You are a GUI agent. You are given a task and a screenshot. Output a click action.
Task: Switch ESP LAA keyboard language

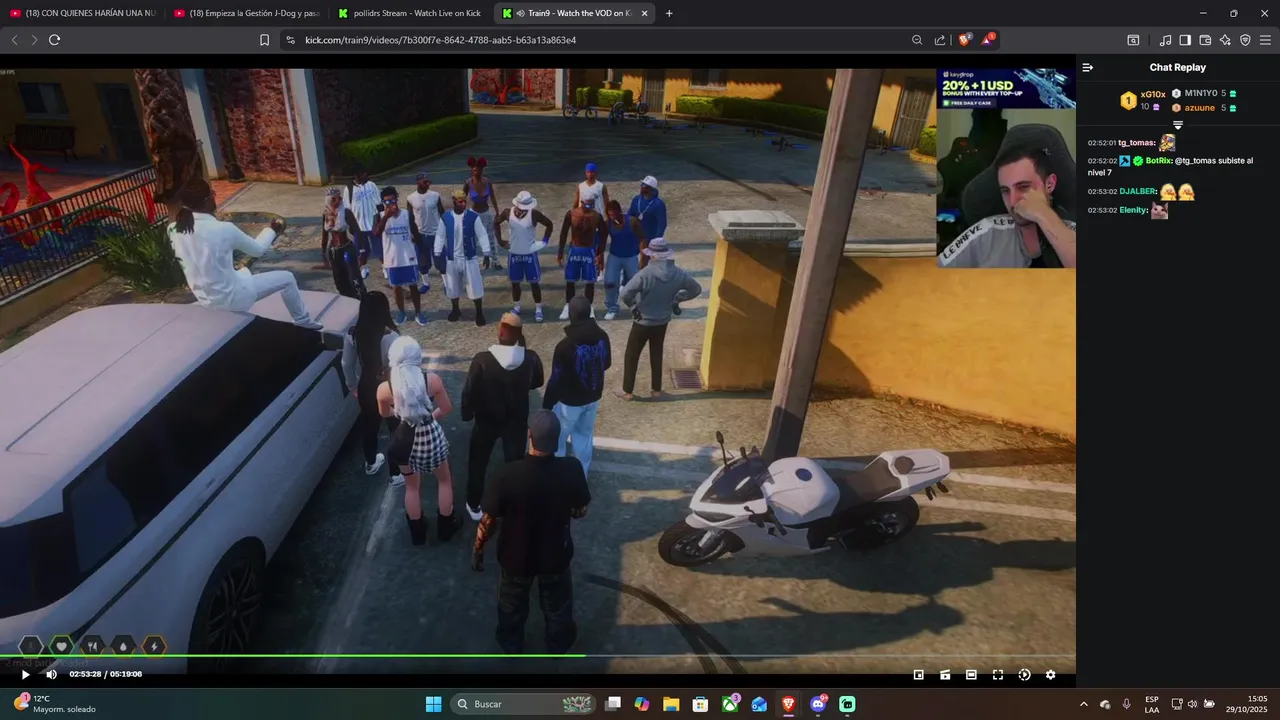[1152, 704]
